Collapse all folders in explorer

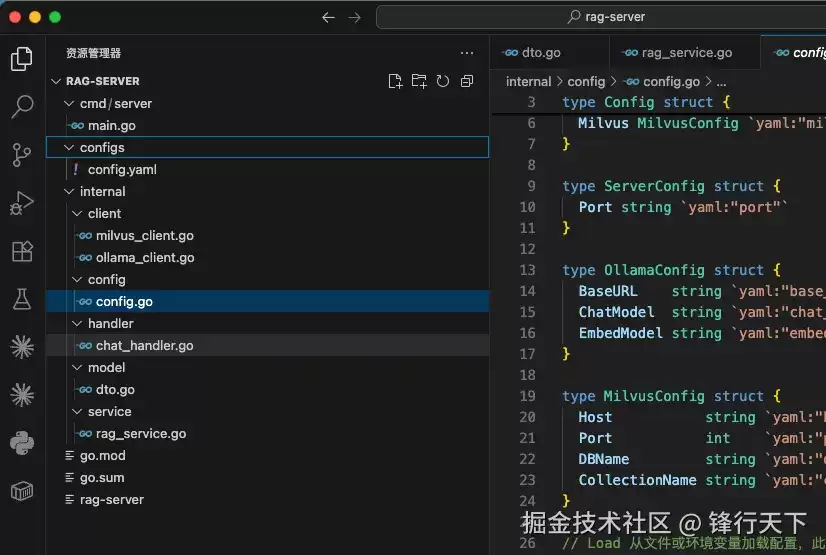(467, 81)
